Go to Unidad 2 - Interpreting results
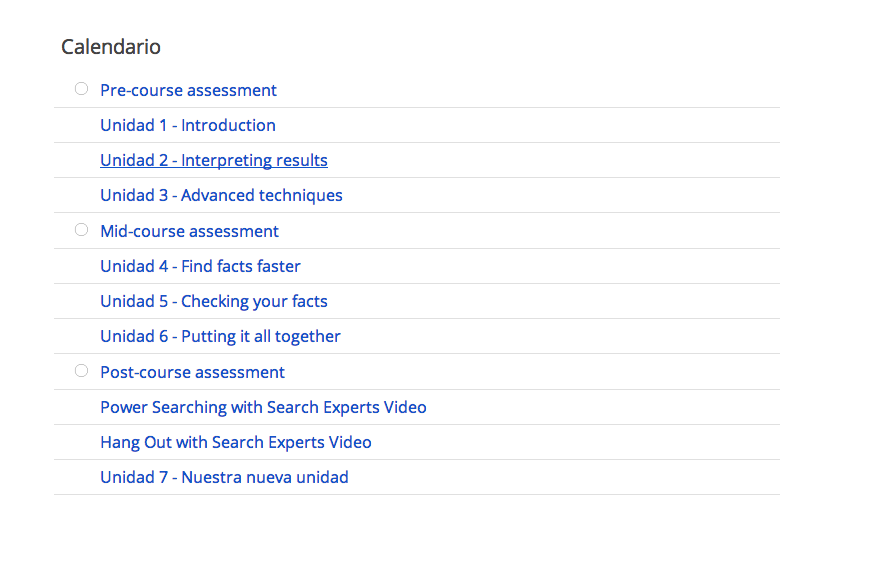Viewport: 881px width, 565px height. click(x=214, y=160)
